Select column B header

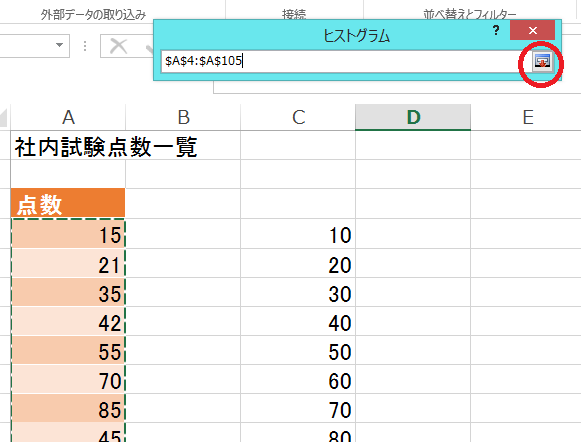pyautogui.click(x=183, y=117)
